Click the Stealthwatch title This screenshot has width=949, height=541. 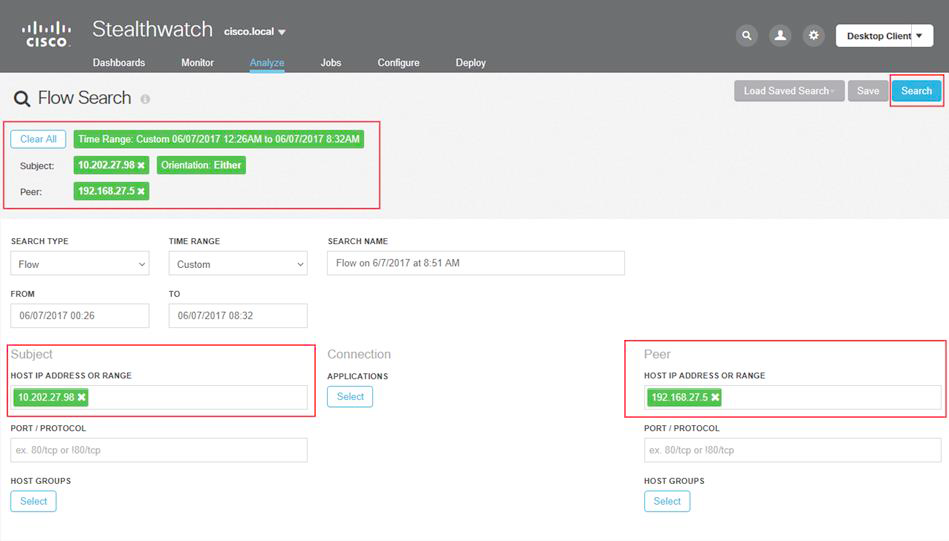[x=153, y=30]
